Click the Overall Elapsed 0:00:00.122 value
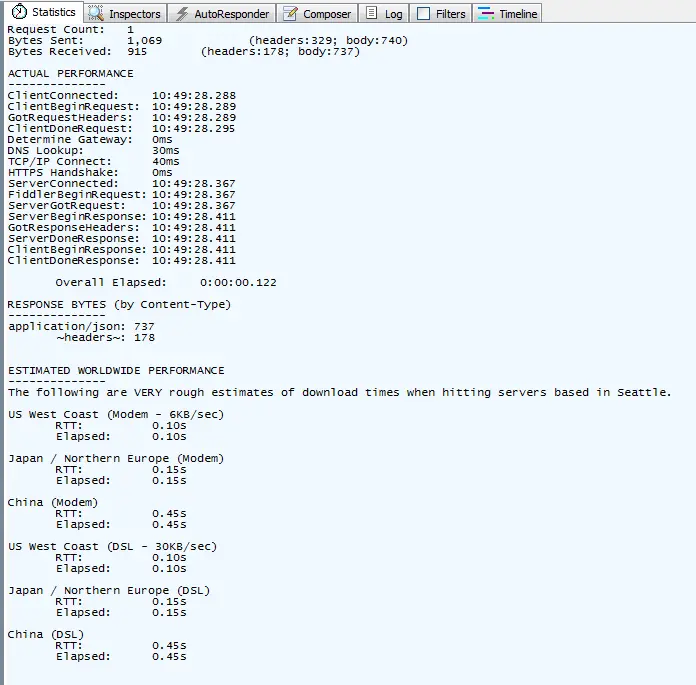 (238, 283)
